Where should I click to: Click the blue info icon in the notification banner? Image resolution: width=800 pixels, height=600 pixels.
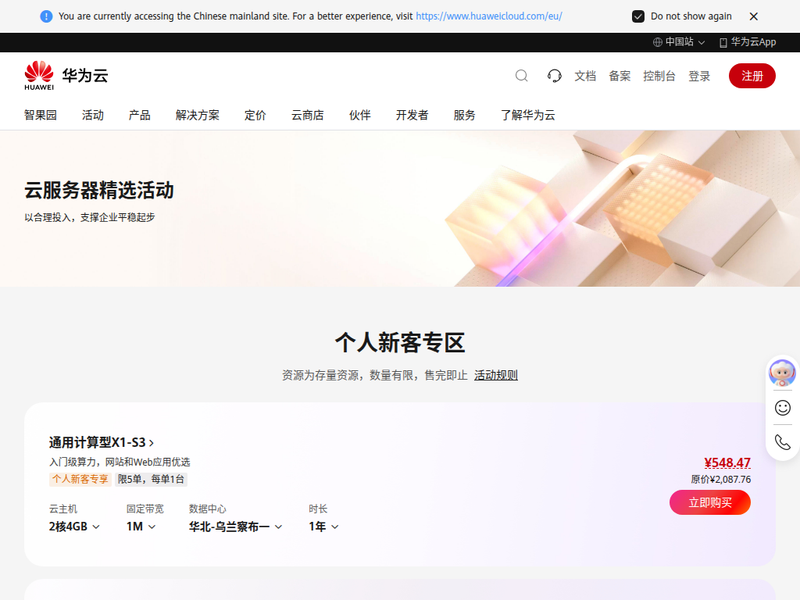click(46, 16)
